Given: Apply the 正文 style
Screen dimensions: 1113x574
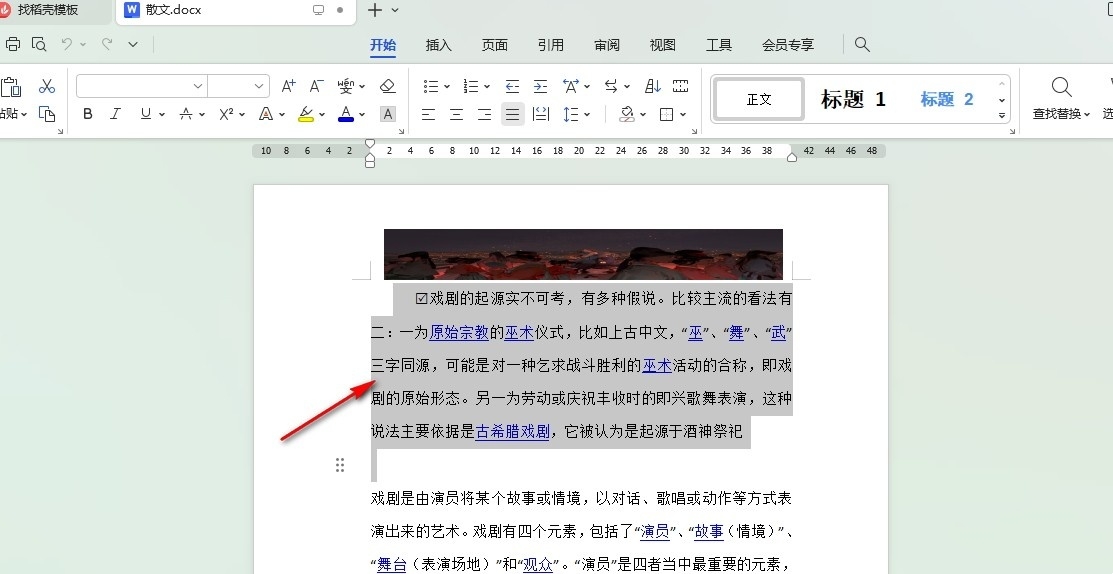Looking at the screenshot, I should click(759, 99).
